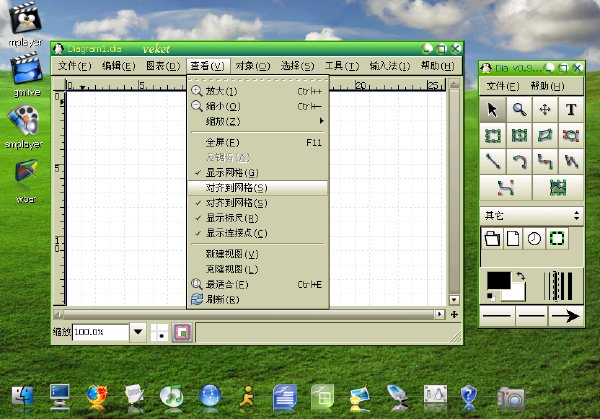Open 帮助(H) menu in Diagram window
This screenshot has height=419, width=600.
pos(438,66)
